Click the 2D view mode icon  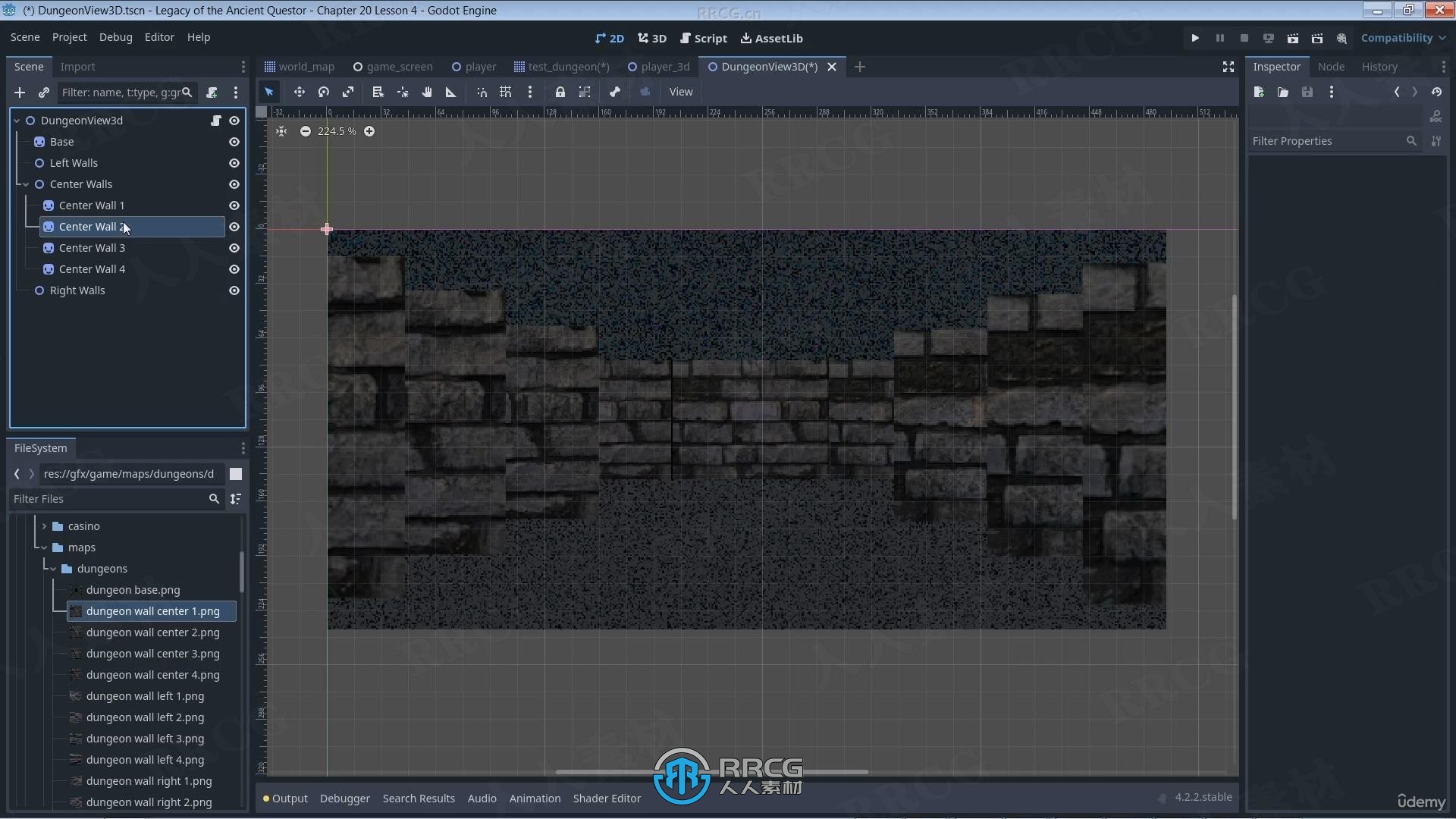point(609,37)
